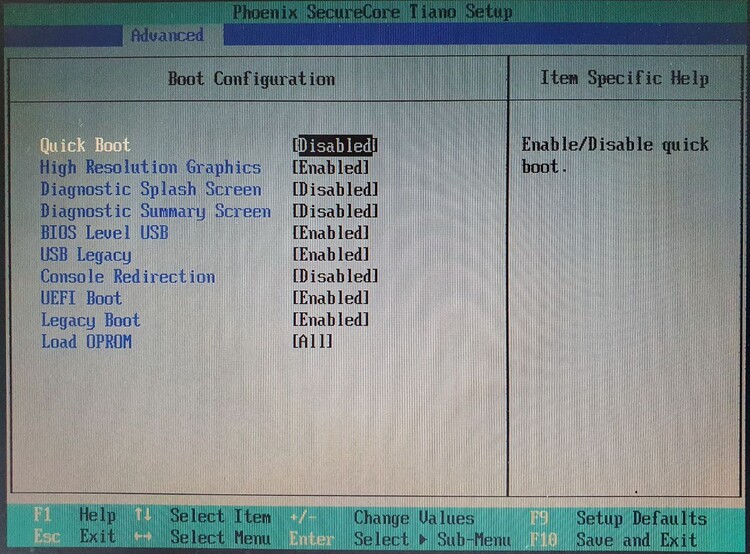Click left-right arrows Select Menu hint
This screenshot has height=554, width=750.
click(202, 538)
